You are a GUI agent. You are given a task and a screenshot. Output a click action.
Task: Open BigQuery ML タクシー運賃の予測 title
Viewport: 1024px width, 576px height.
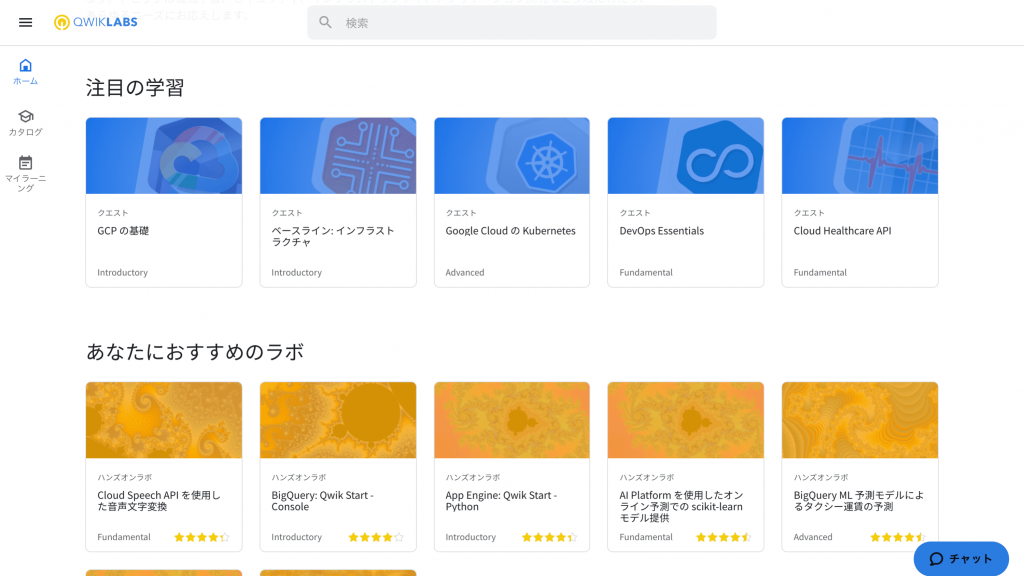[x=859, y=500]
